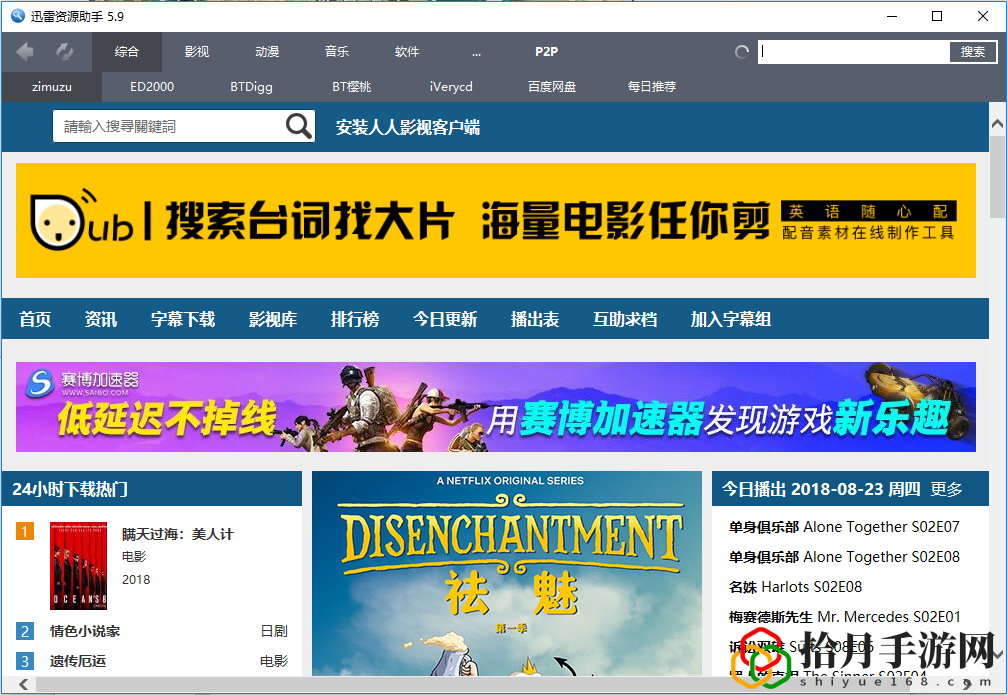
Task: Close the 迅雷资源助手 window
Action: pos(983,16)
